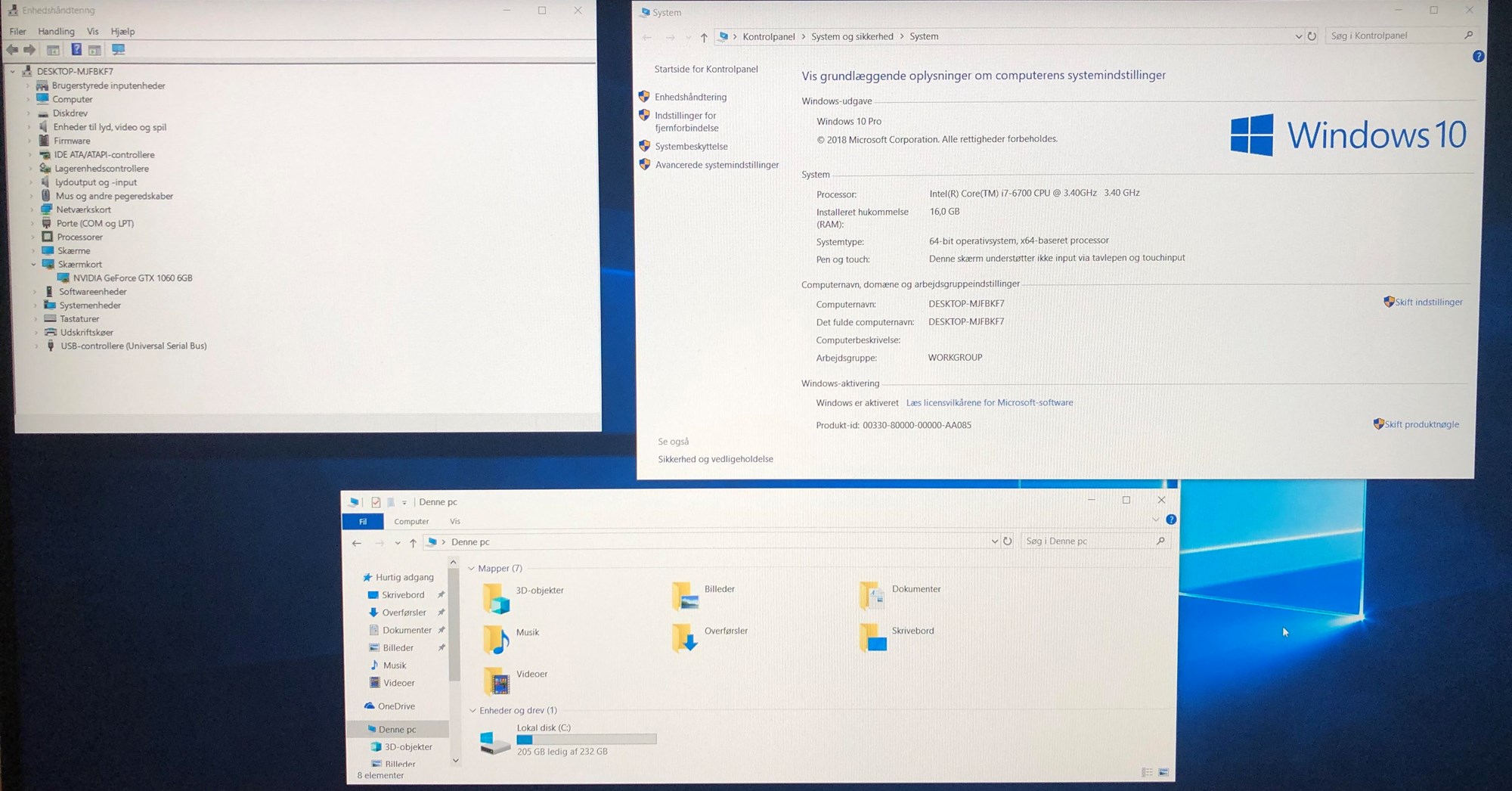
Task: Click the 3D-objekter folder icon in Denne pc
Action: click(x=497, y=598)
